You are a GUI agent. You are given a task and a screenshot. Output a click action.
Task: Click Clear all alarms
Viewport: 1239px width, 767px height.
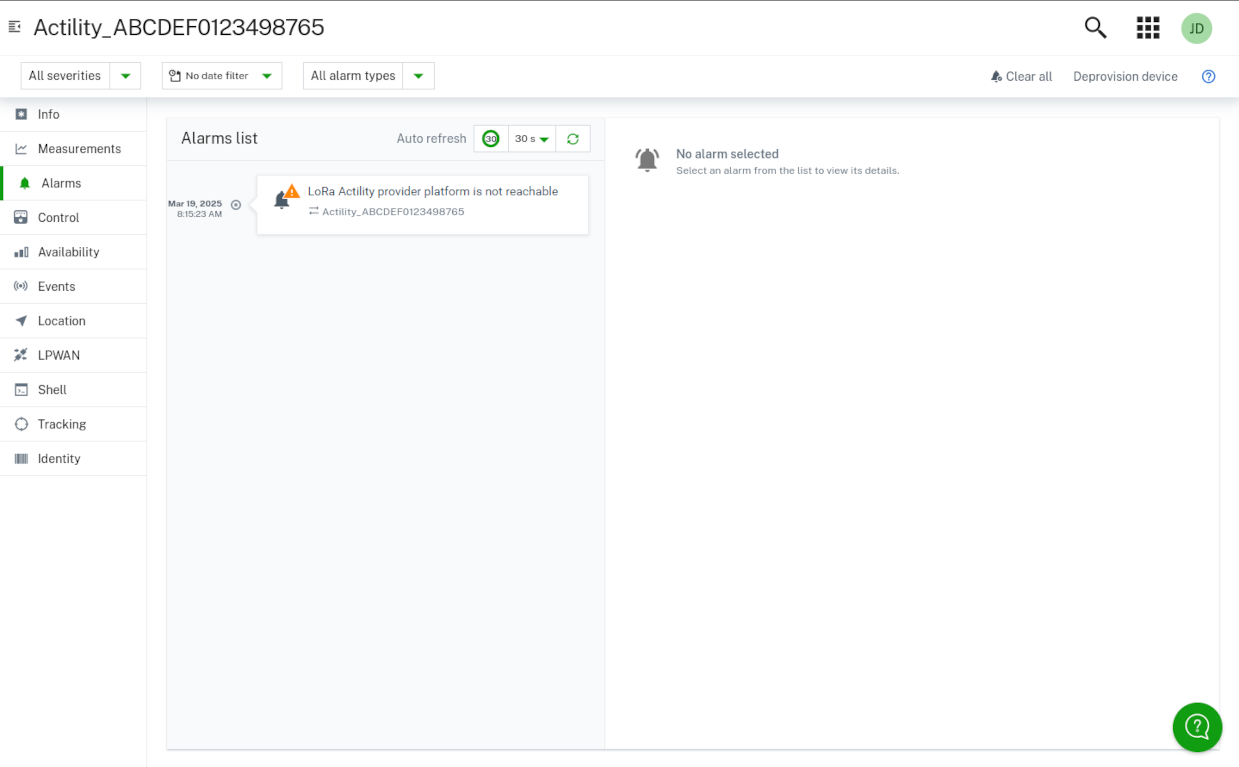tap(1021, 76)
